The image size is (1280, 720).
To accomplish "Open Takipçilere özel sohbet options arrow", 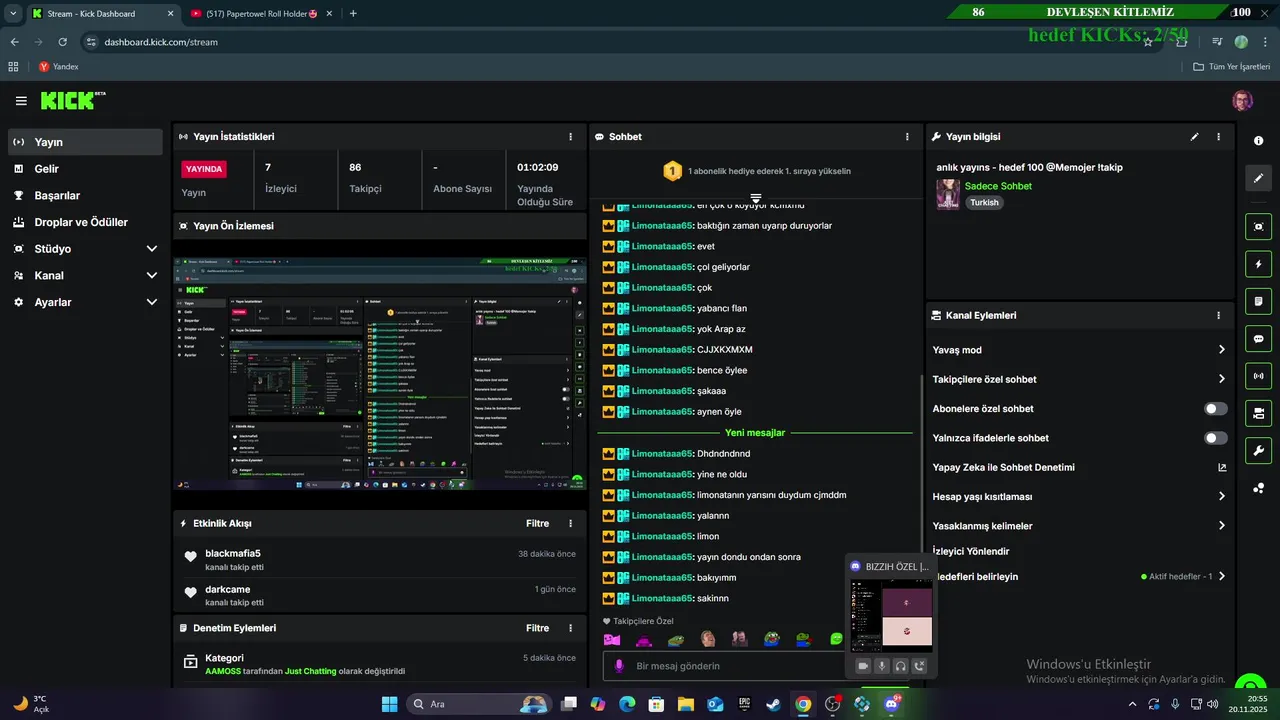I will (1221, 379).
